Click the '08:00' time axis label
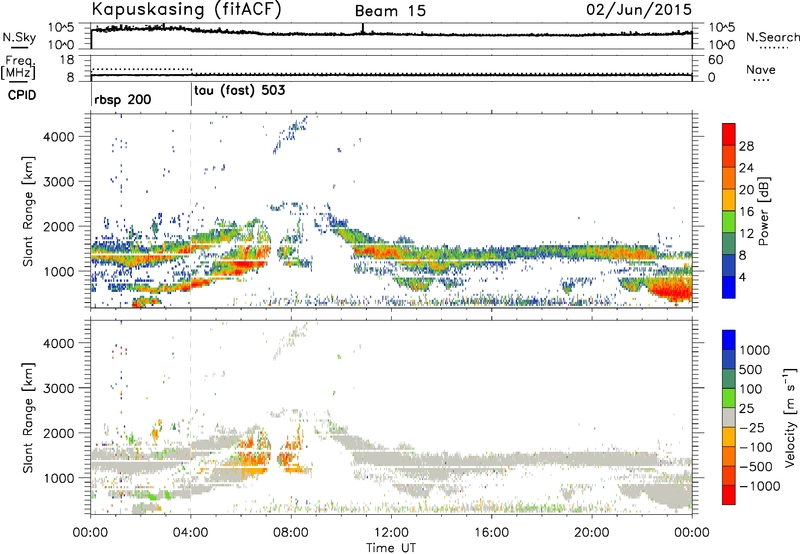Screen dimensions: 800x554 (291, 533)
